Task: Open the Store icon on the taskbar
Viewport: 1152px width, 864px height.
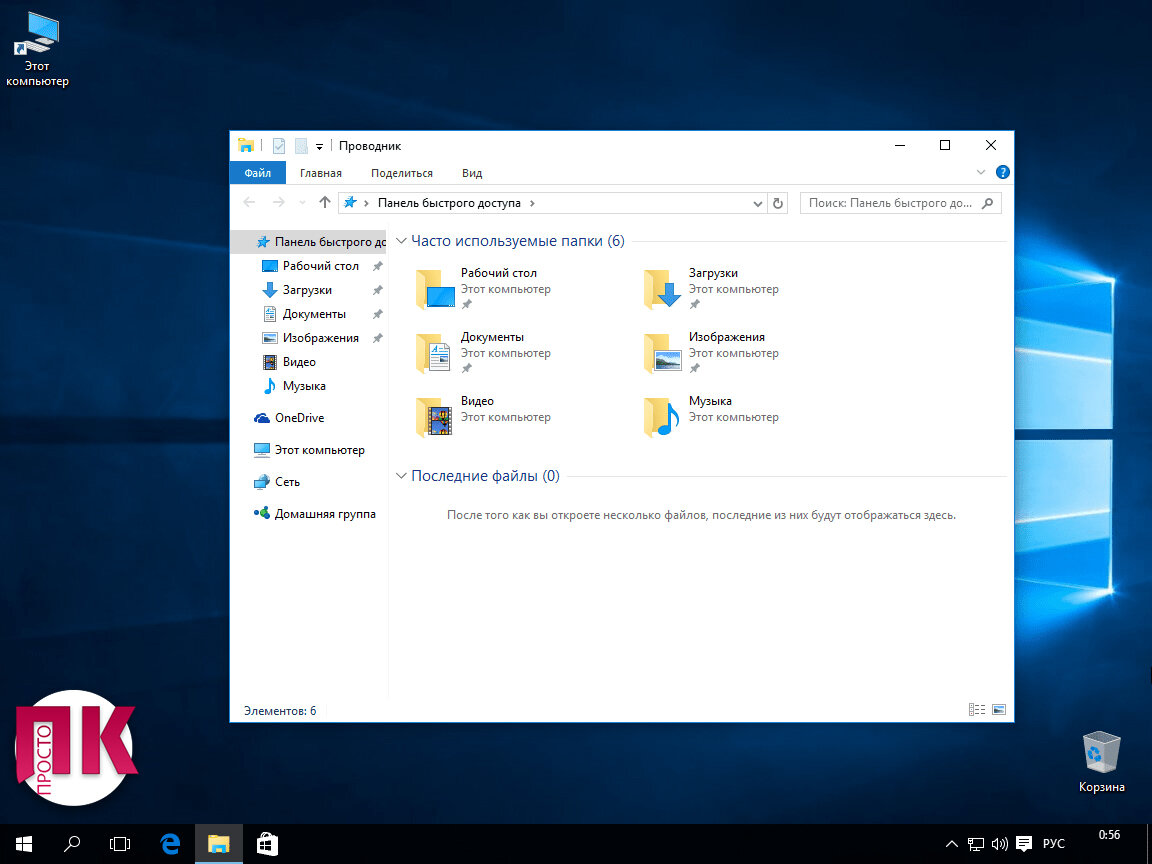Action: pyautogui.click(x=267, y=844)
